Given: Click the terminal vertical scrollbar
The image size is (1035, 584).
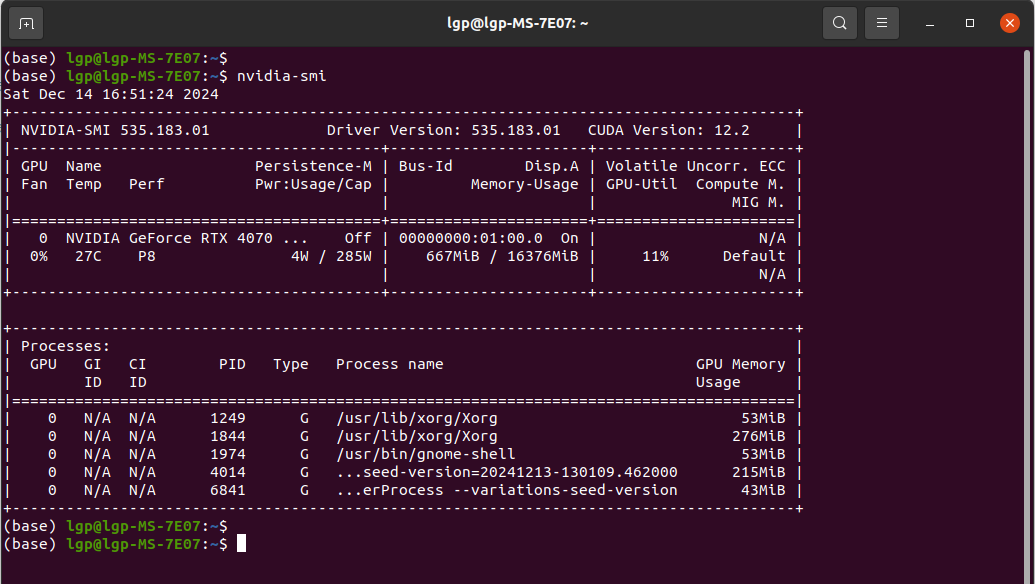Looking at the screenshot, I should pyautogui.click(x=1026, y=315).
